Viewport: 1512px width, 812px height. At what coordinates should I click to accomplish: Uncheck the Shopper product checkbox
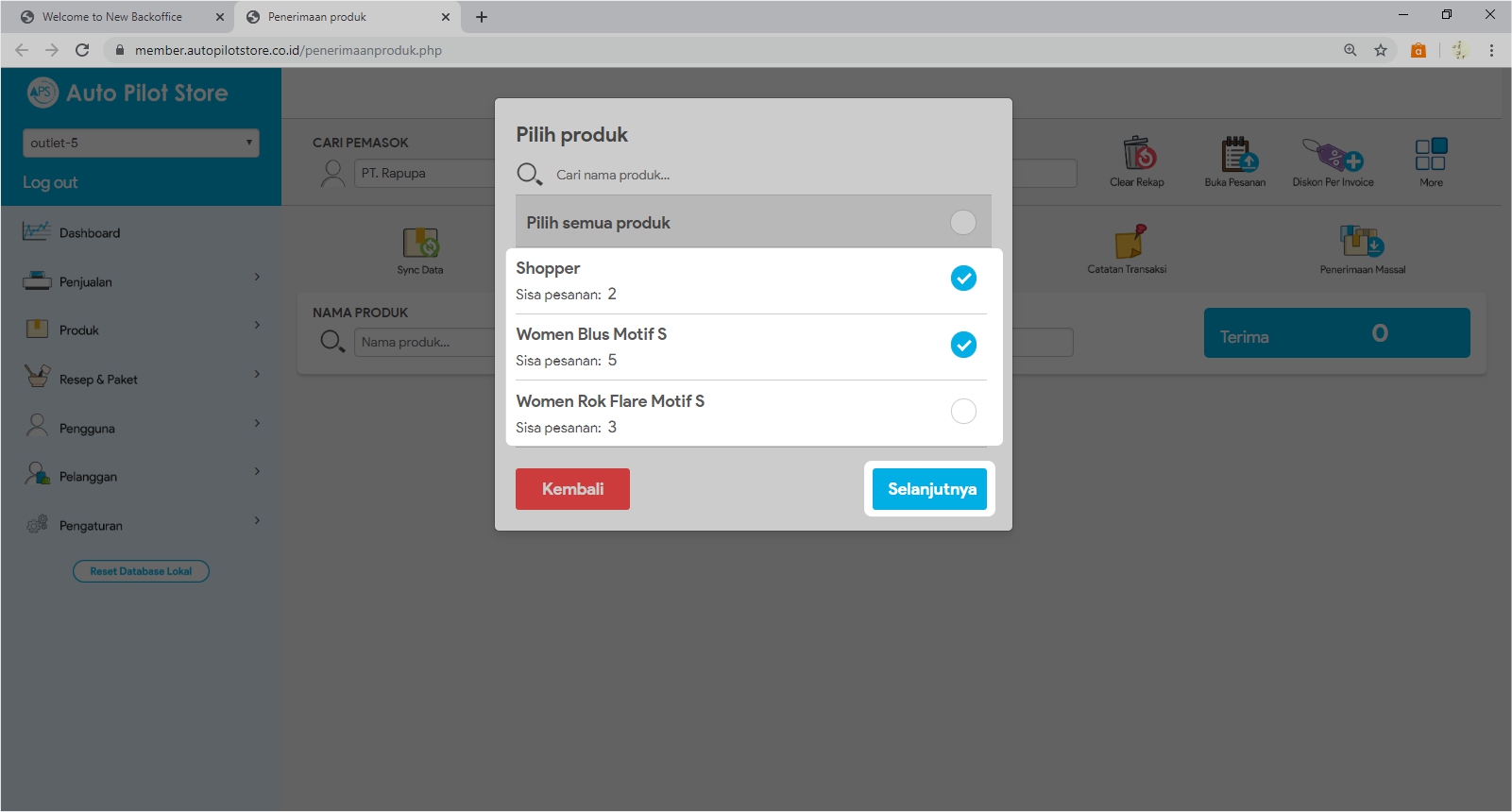[963, 279]
